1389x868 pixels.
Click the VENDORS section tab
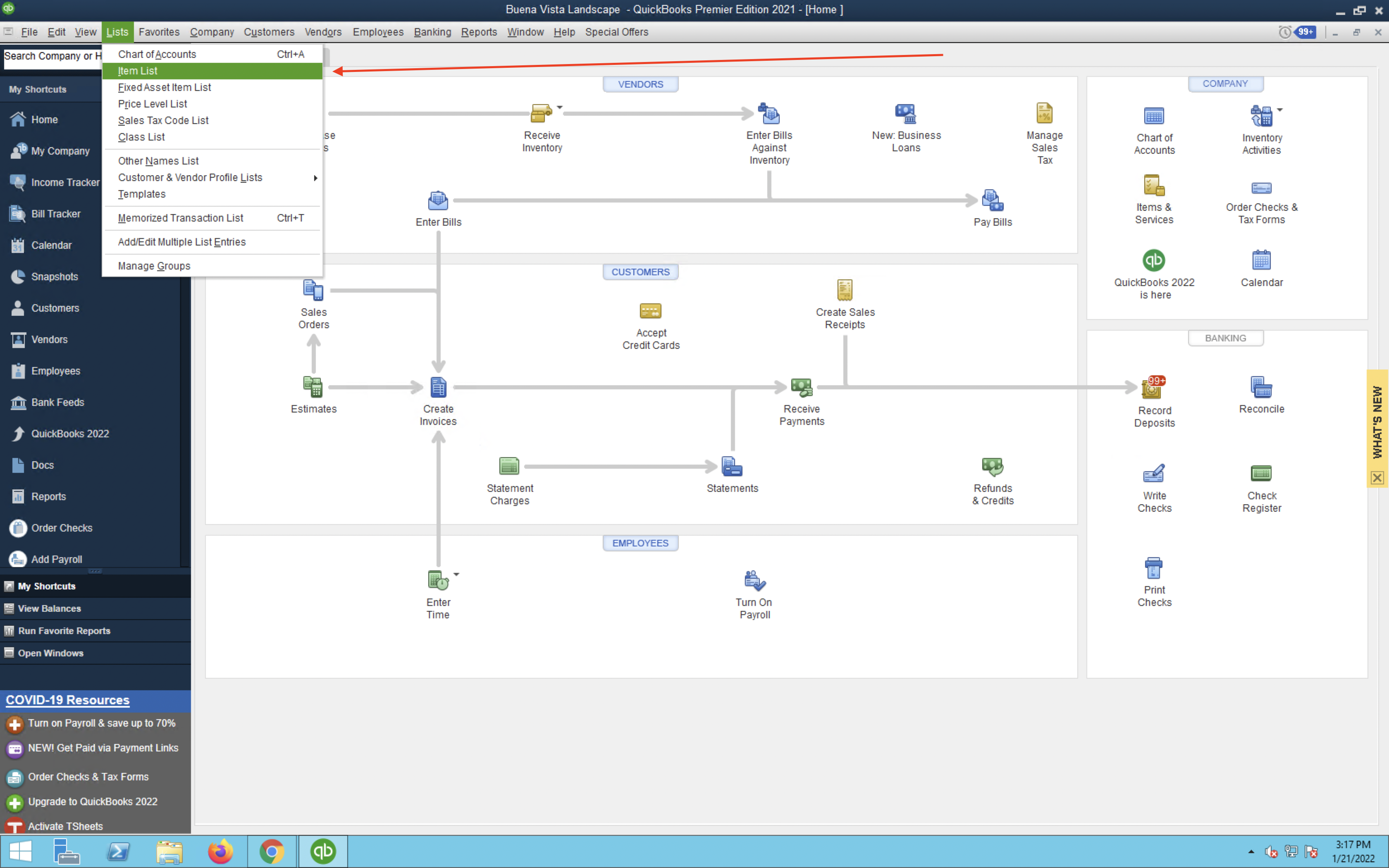coord(640,84)
